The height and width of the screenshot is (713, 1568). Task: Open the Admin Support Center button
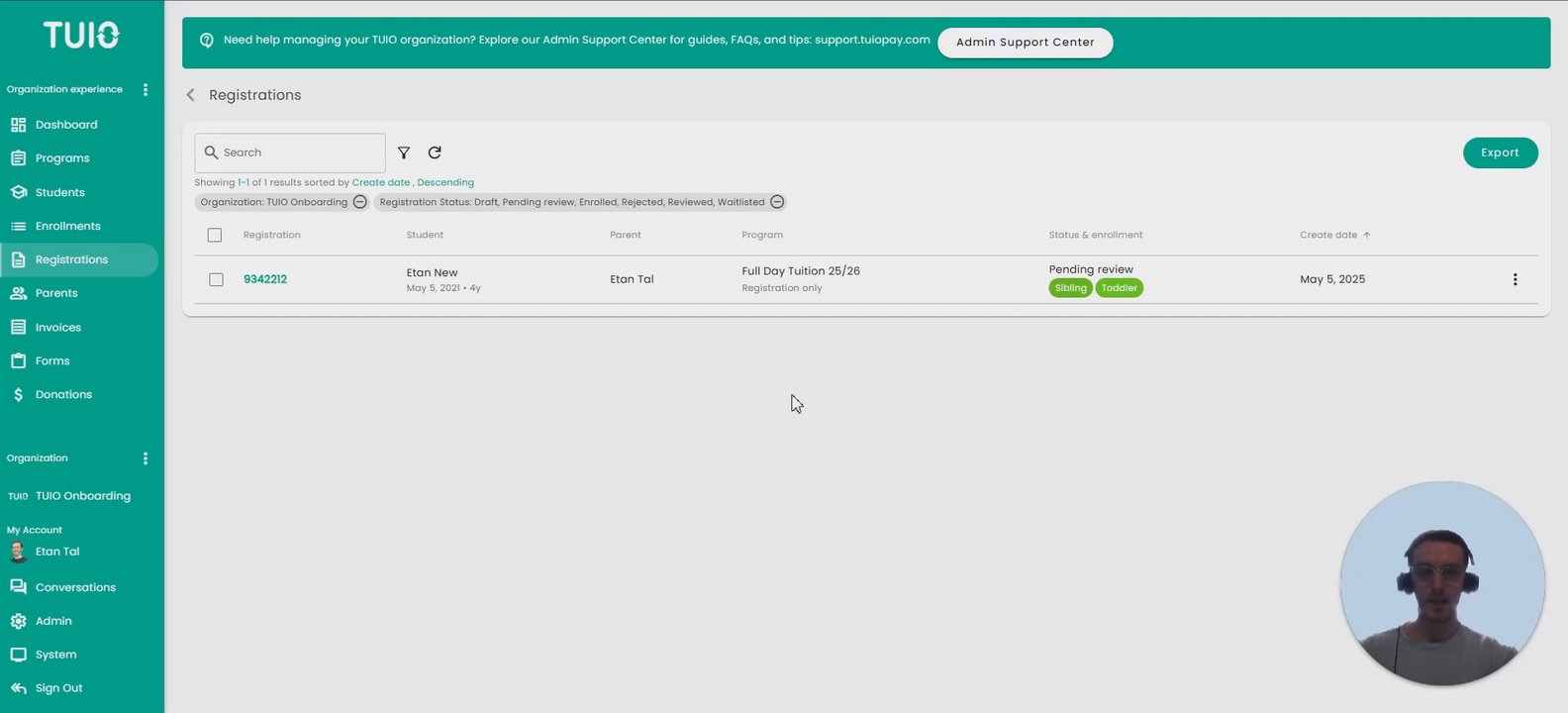pyautogui.click(x=1025, y=43)
